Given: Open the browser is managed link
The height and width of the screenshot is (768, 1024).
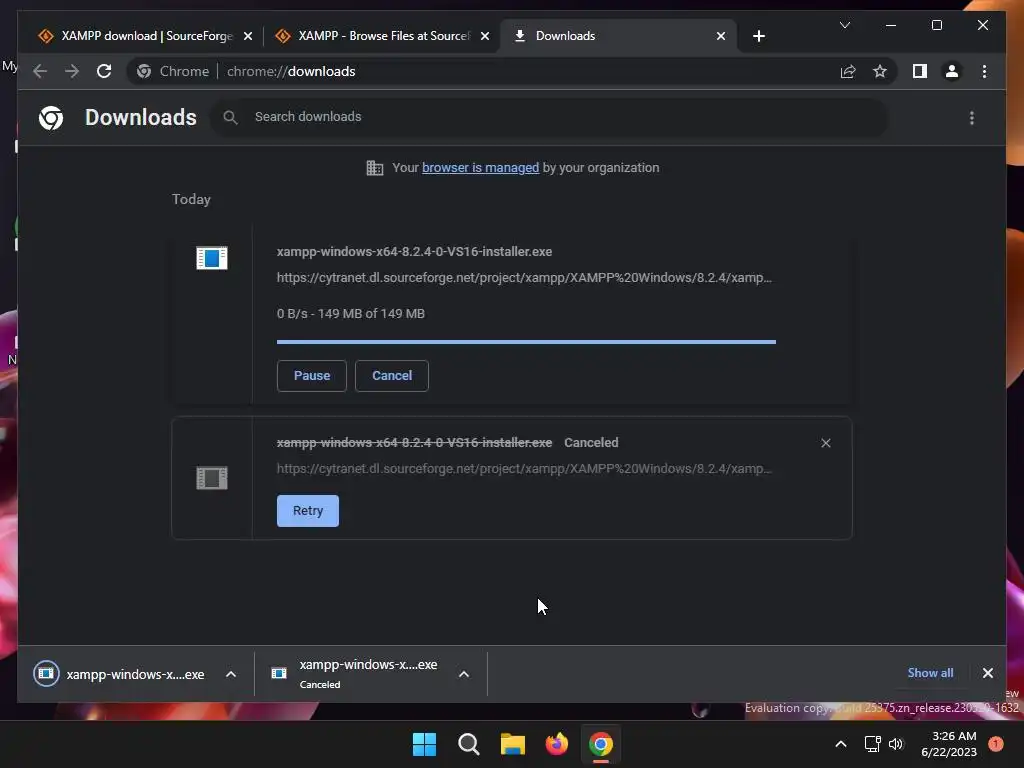Looking at the screenshot, I should pos(480,168).
